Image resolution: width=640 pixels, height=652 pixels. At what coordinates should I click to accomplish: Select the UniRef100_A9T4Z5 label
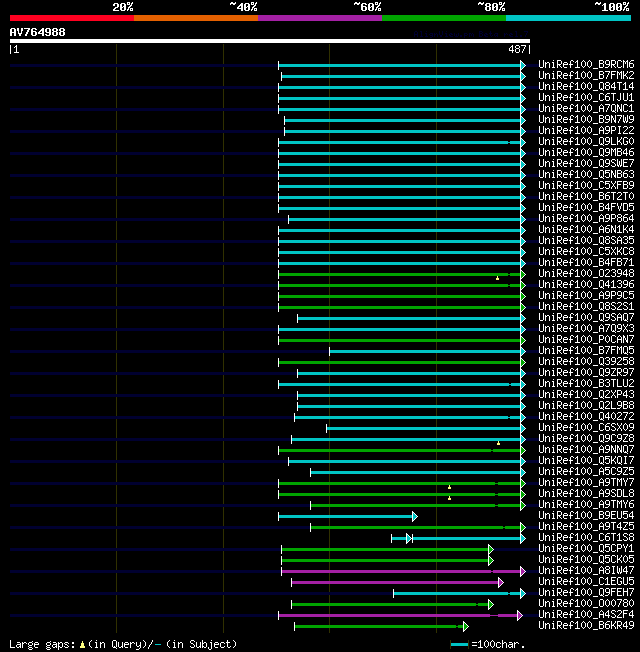point(586,526)
